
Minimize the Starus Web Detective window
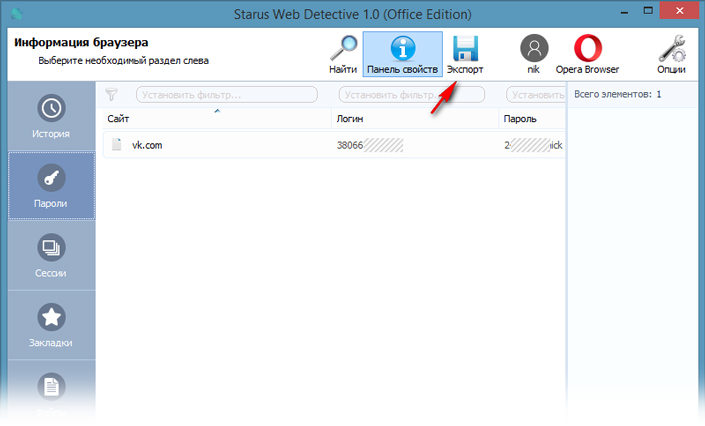coord(624,12)
